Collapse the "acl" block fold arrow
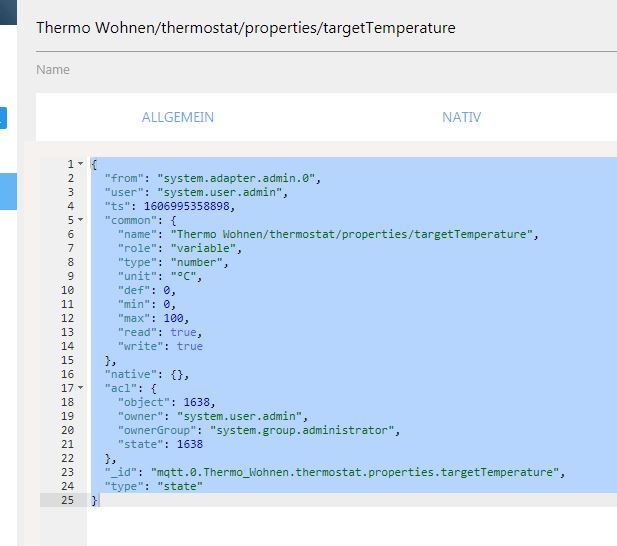 click(x=81, y=387)
